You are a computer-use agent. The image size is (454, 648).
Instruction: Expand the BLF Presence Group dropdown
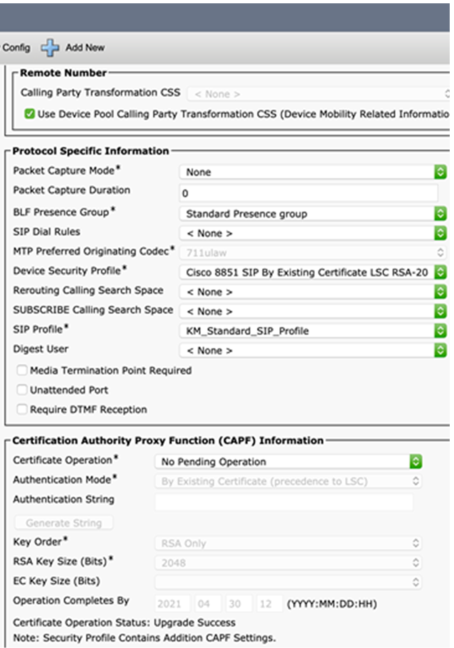313,214
